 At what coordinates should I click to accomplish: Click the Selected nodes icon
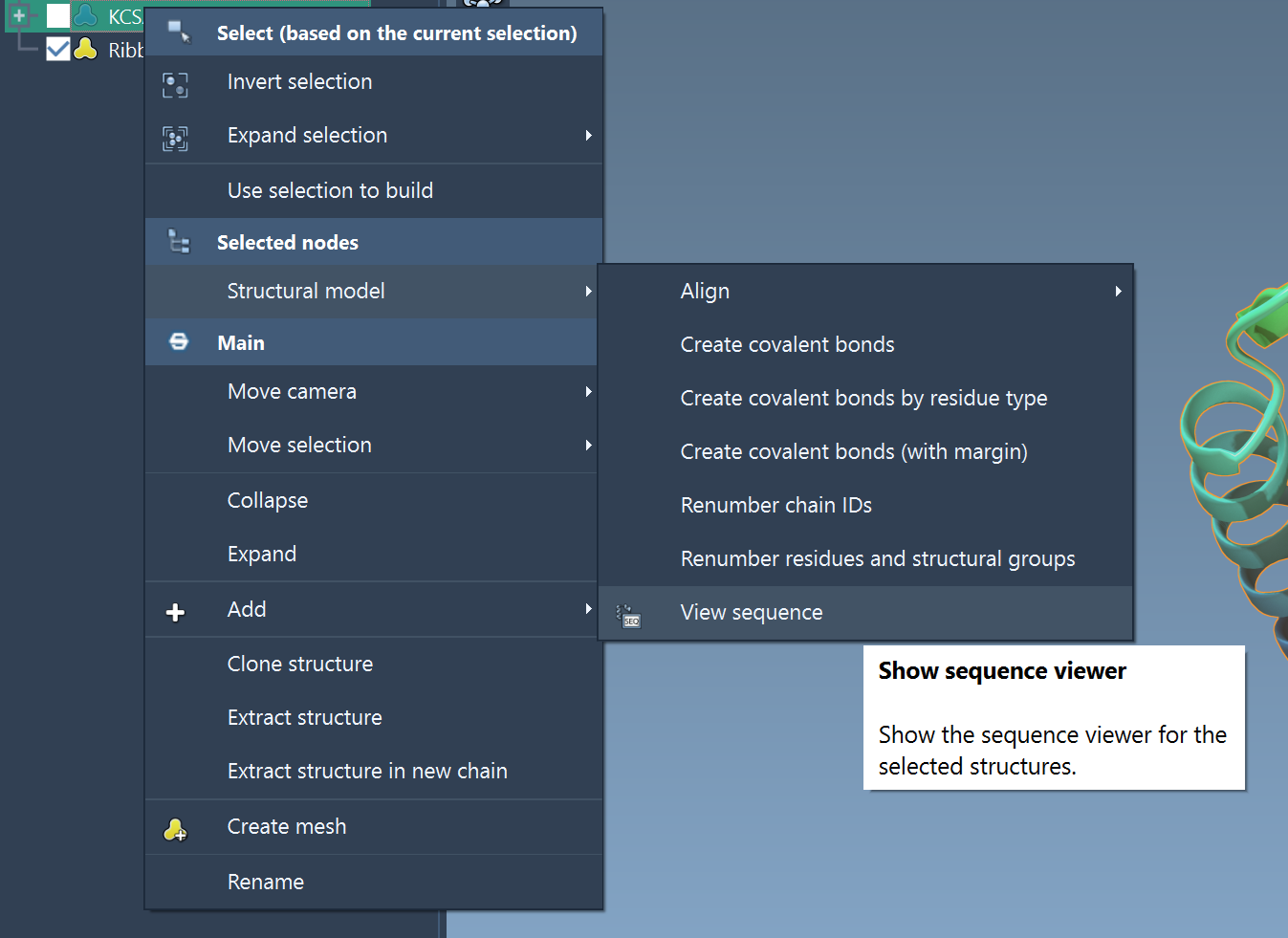click(179, 242)
